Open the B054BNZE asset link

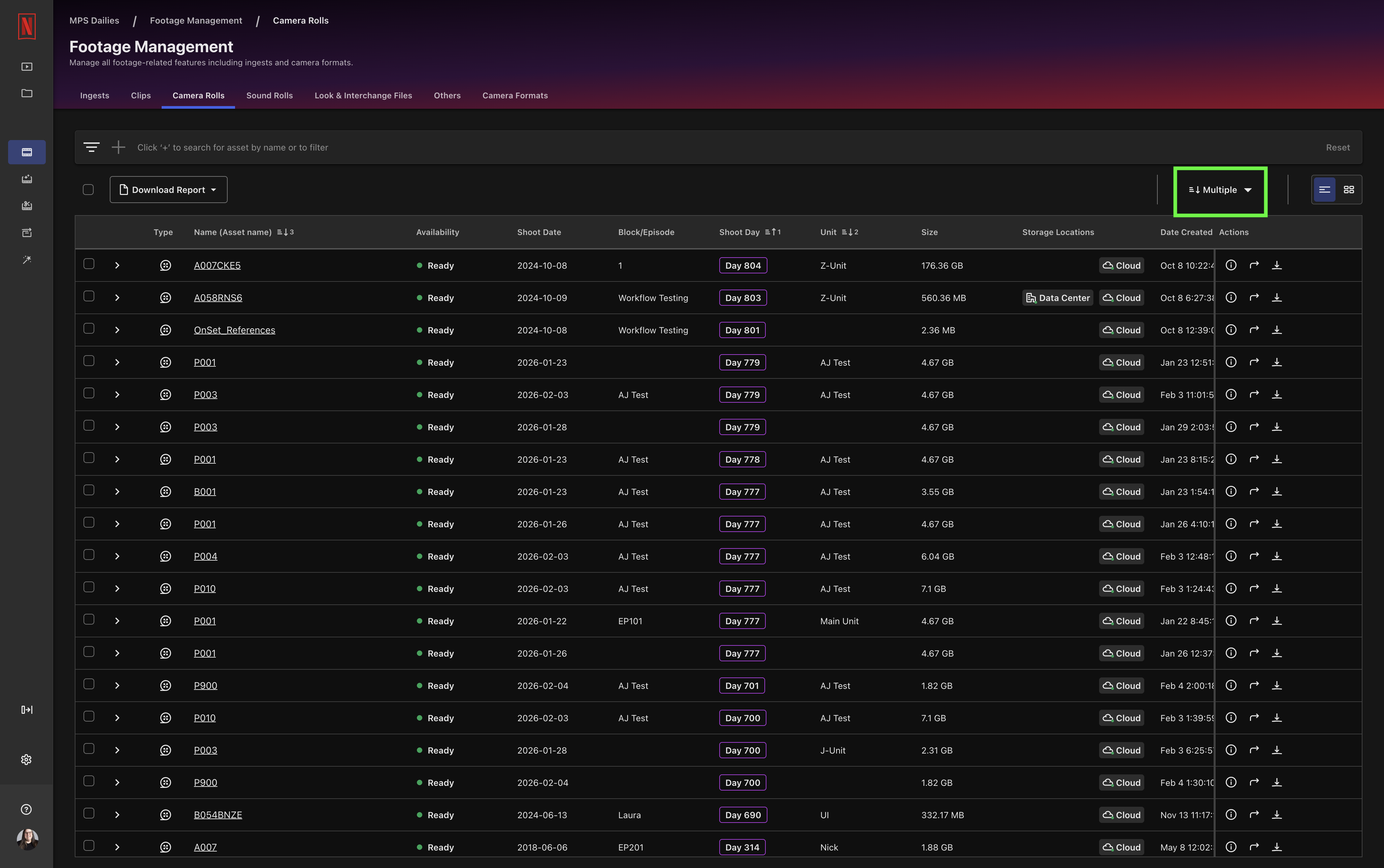point(218,814)
